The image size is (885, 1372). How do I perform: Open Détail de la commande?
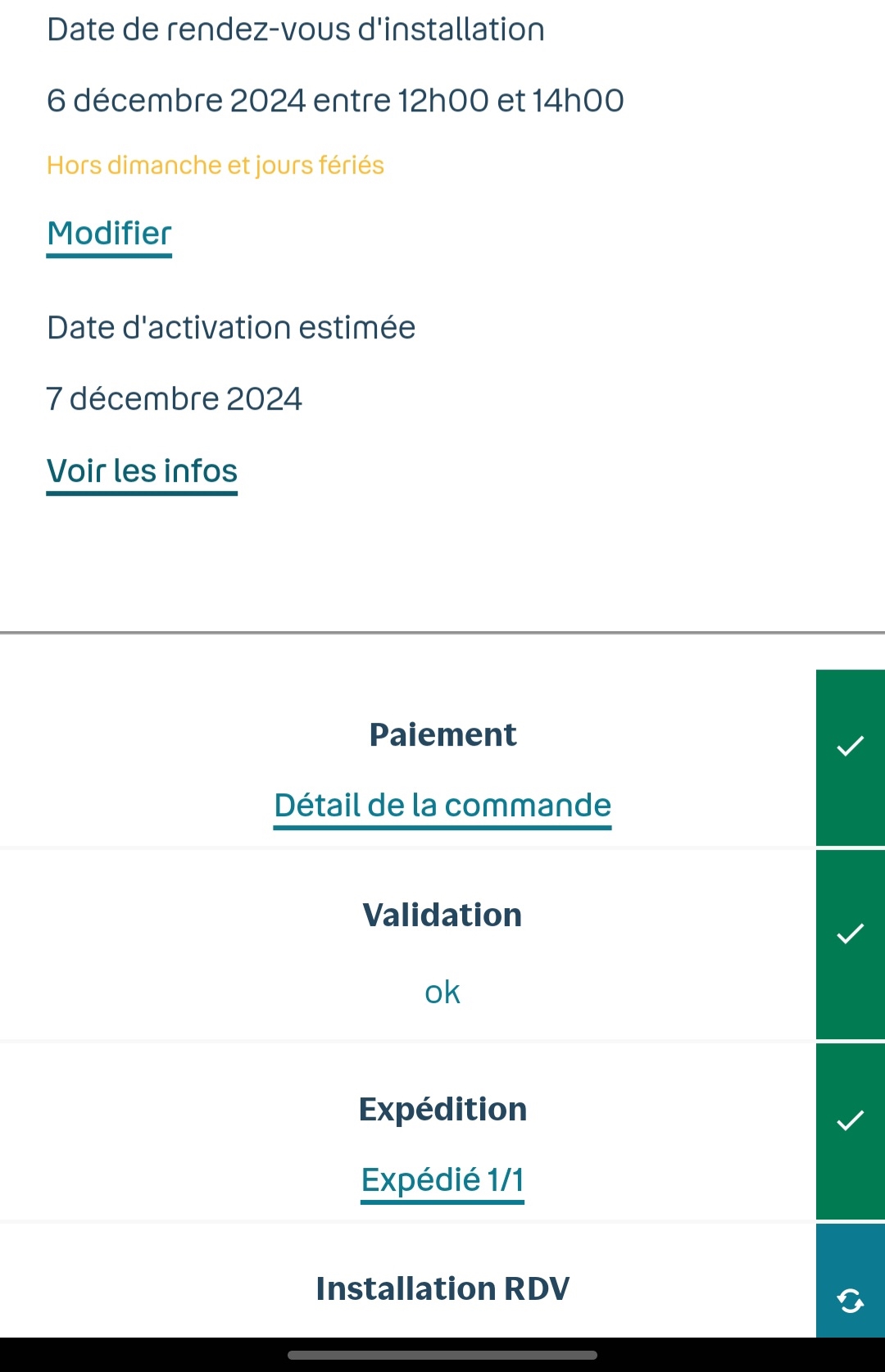(442, 806)
